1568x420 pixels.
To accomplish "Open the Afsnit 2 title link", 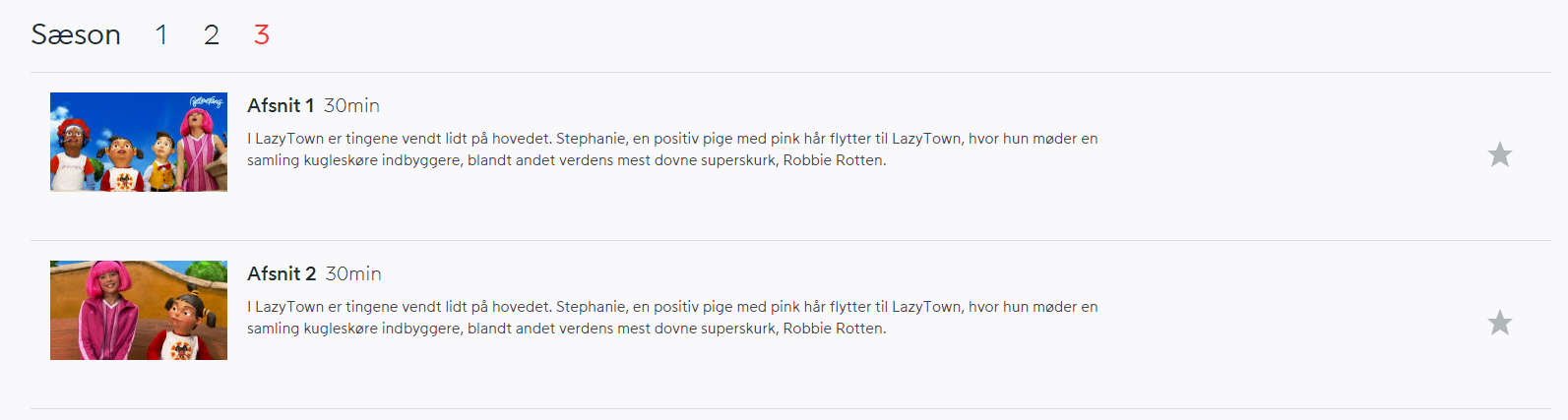I will click(282, 273).
